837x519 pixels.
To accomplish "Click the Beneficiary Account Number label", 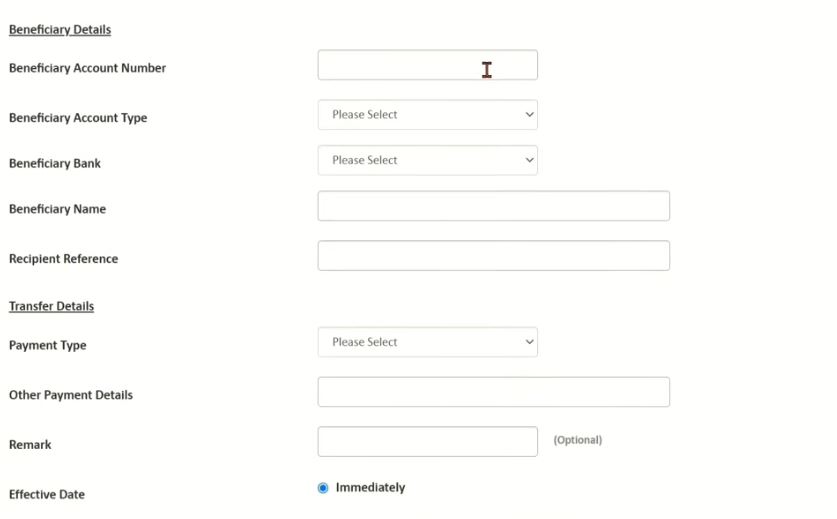I will [x=87, y=68].
